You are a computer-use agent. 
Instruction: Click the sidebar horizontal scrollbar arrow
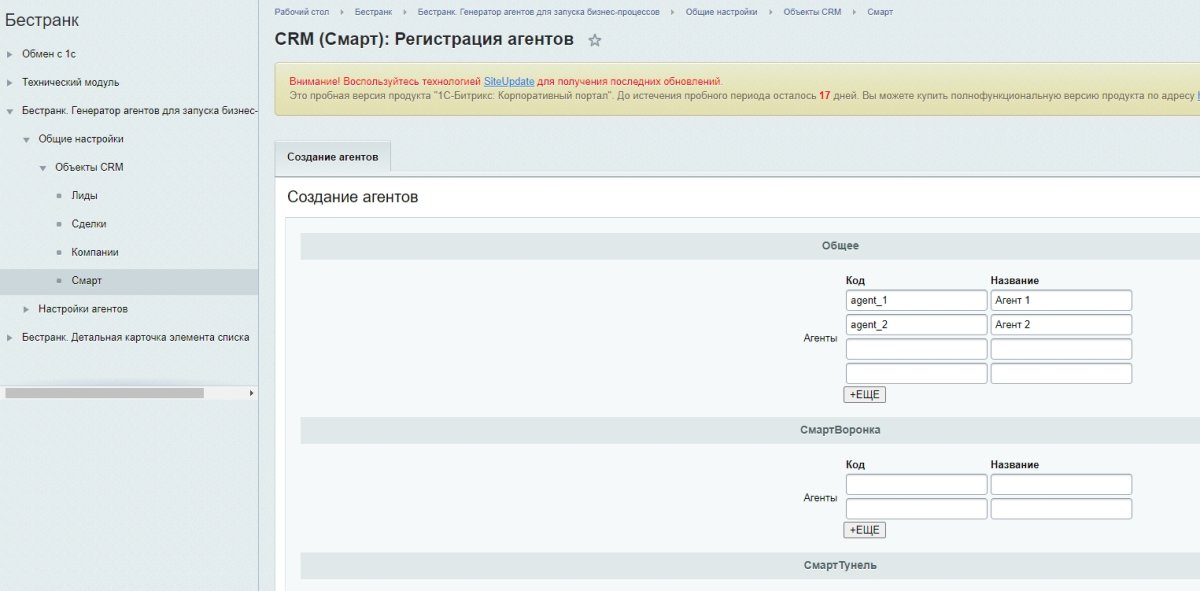[x=252, y=393]
